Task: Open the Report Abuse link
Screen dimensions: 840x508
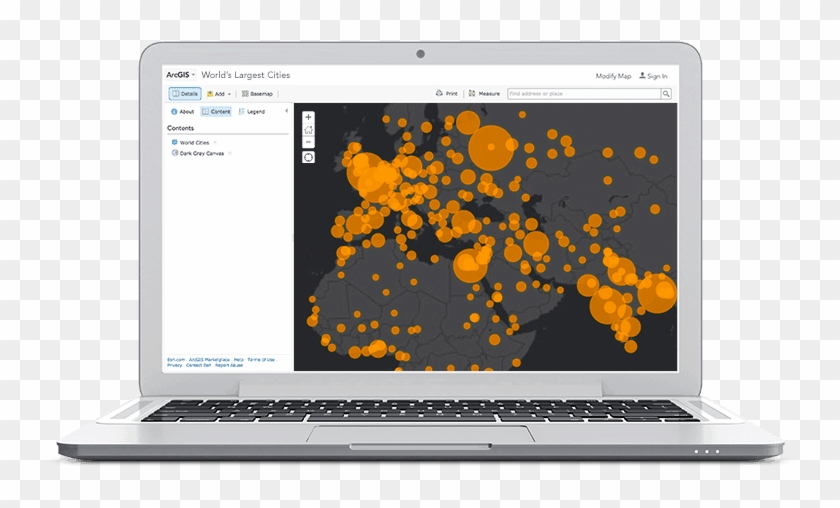Action: 229,365
